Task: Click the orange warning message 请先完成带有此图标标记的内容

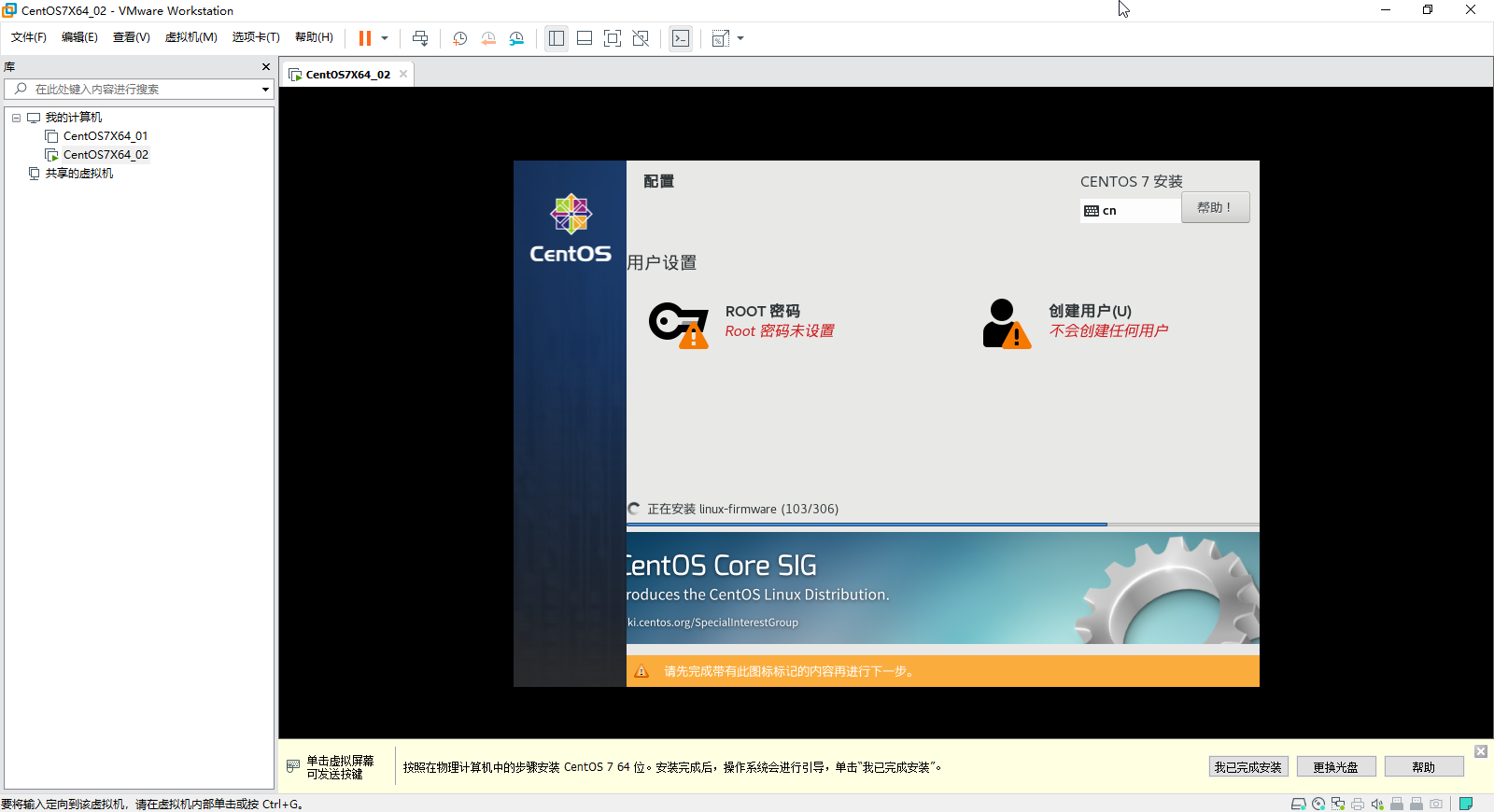Action: point(791,671)
